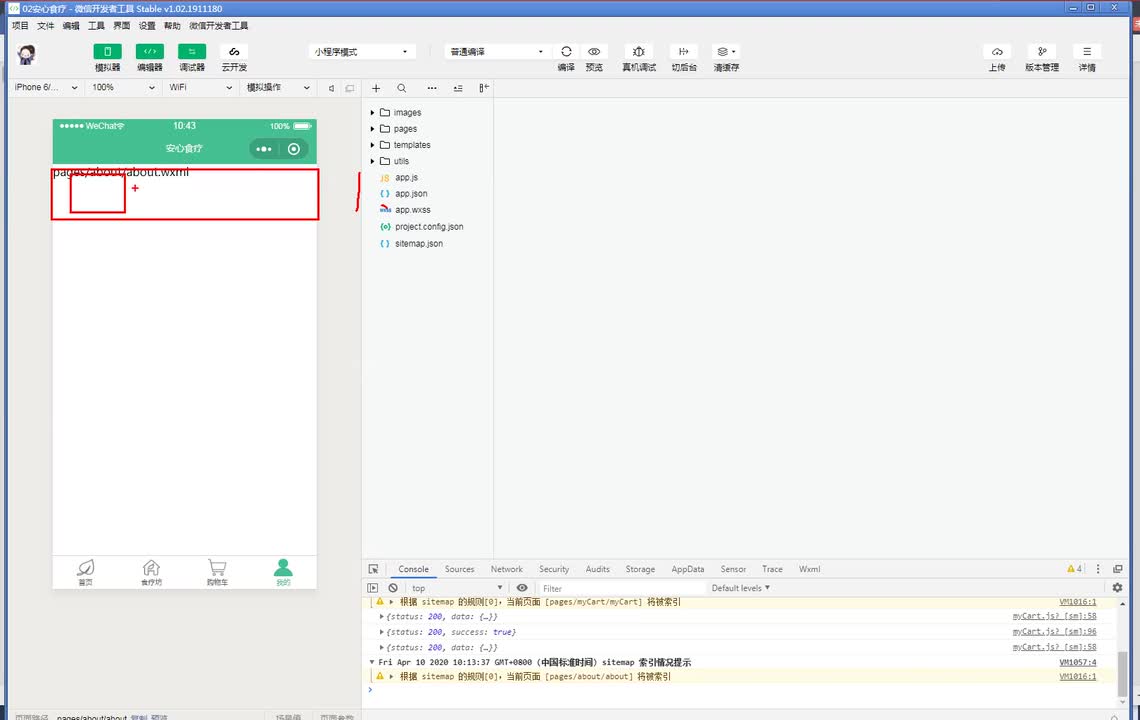The image size is (1140, 720).
Task: Open the mini program capsule menu dots
Action: pos(264,148)
